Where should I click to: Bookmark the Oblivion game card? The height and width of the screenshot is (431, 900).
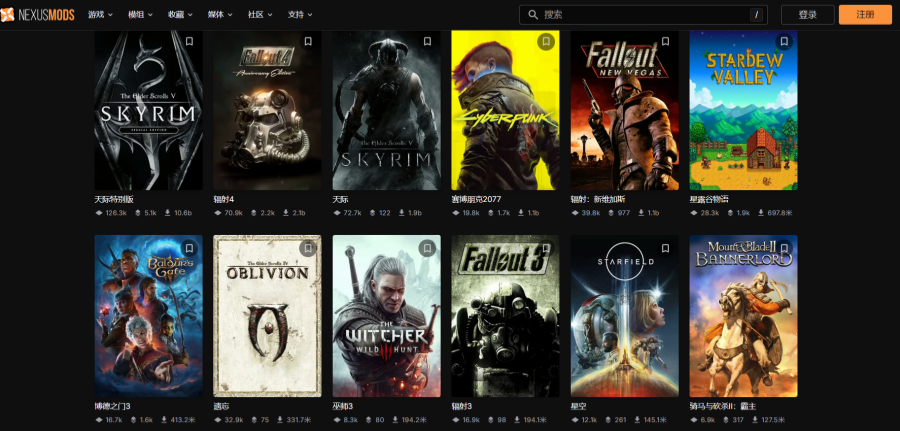point(308,248)
